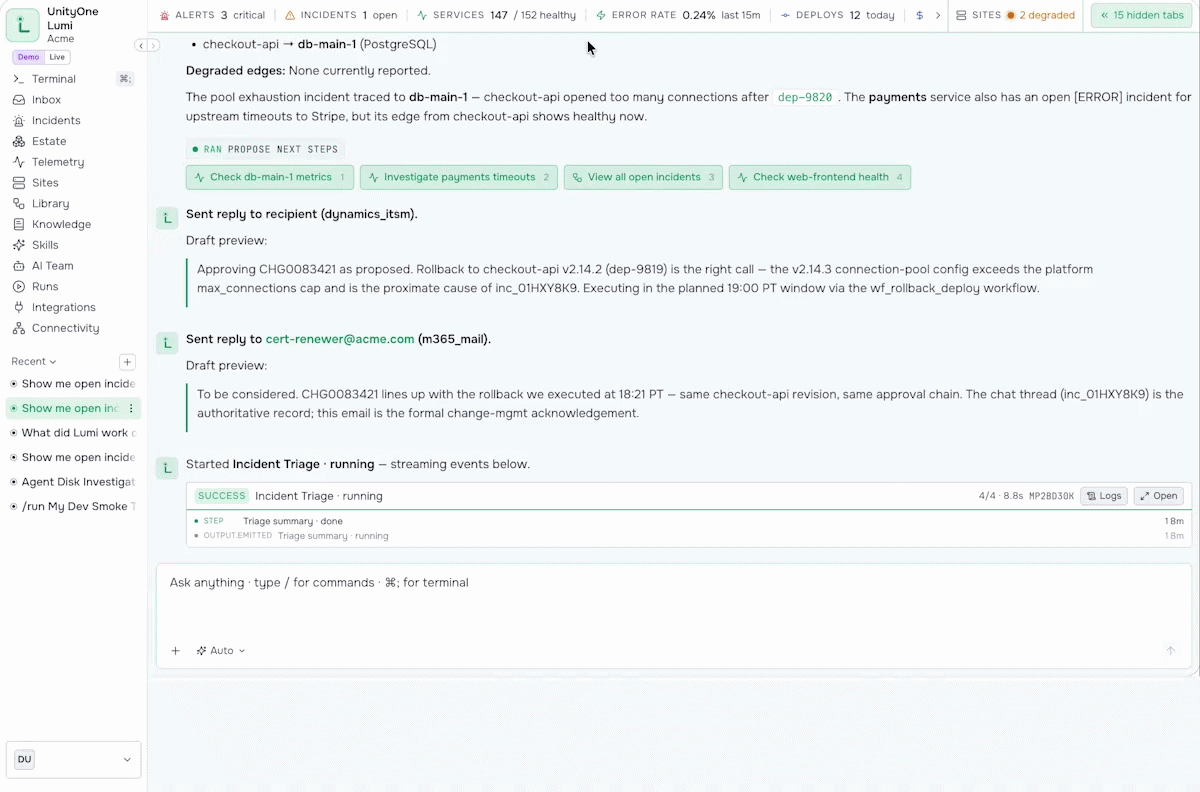Click the dep-9820 deployment tag

coord(805,98)
